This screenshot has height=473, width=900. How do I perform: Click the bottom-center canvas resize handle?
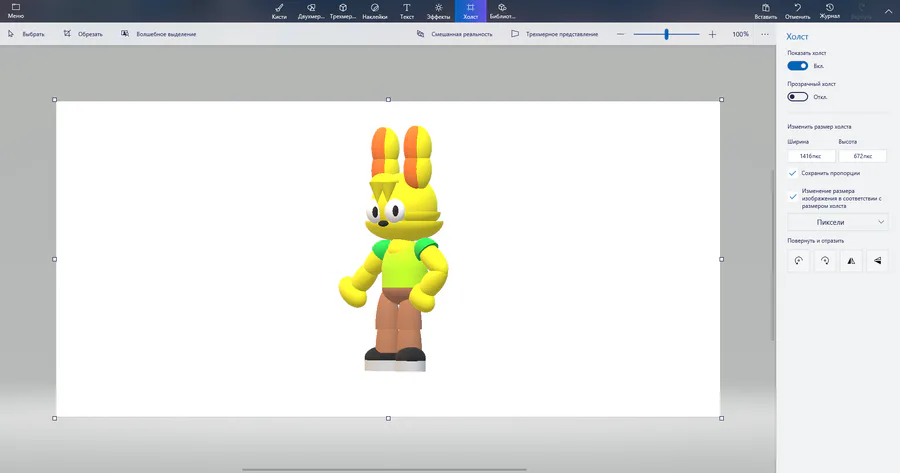point(389,418)
